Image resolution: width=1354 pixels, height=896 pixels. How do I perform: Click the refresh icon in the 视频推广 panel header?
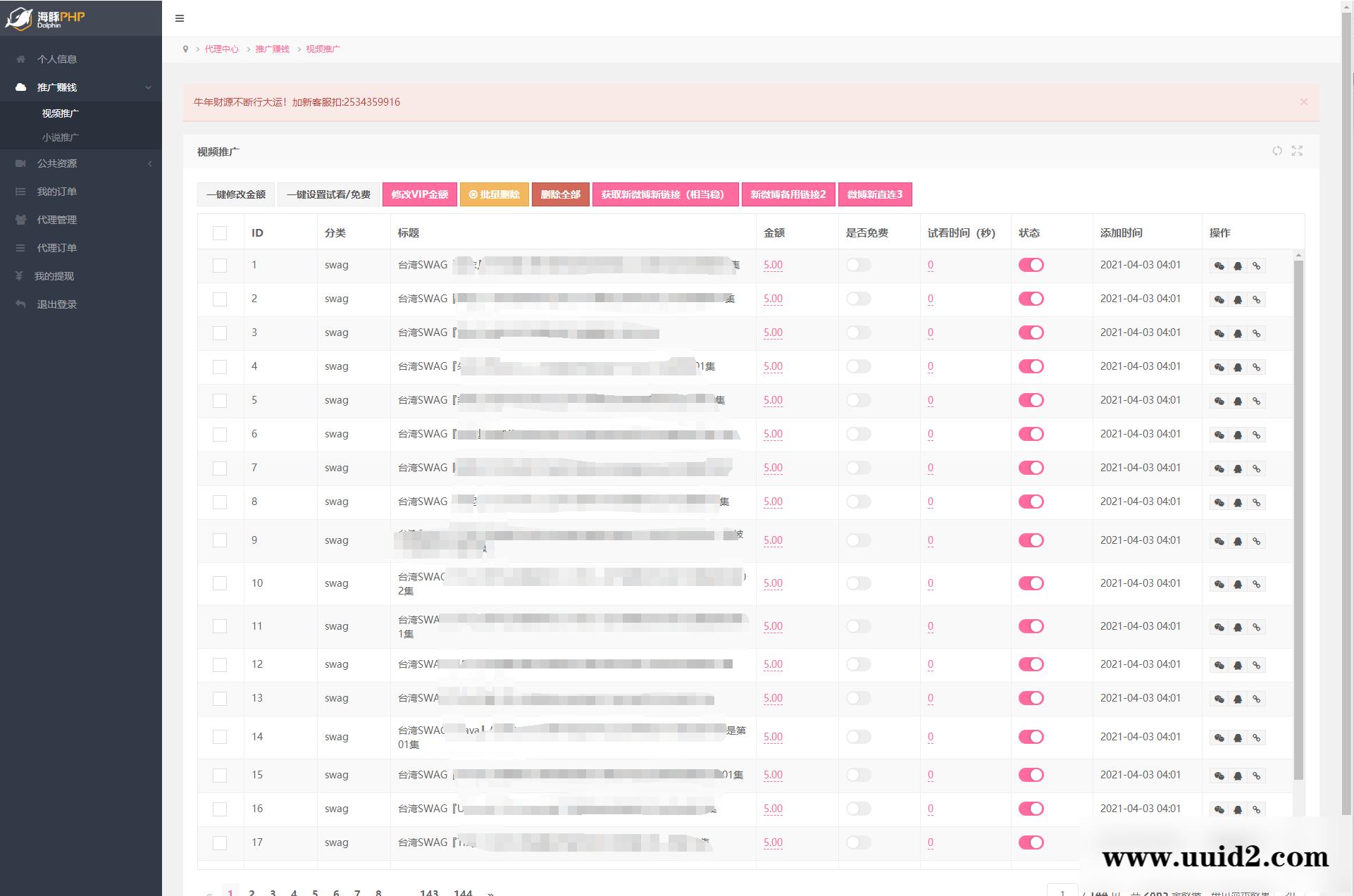pos(1277,151)
